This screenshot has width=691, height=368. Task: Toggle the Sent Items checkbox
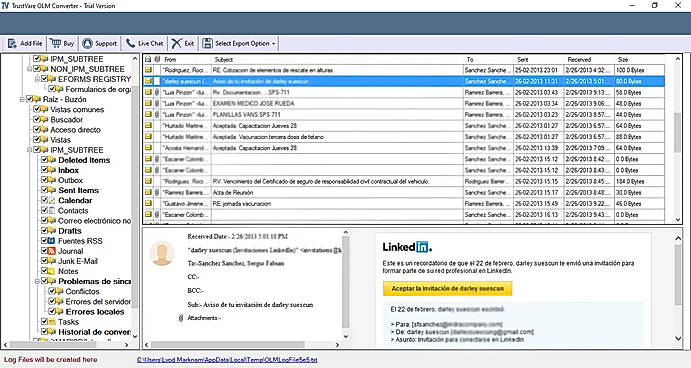coord(45,190)
